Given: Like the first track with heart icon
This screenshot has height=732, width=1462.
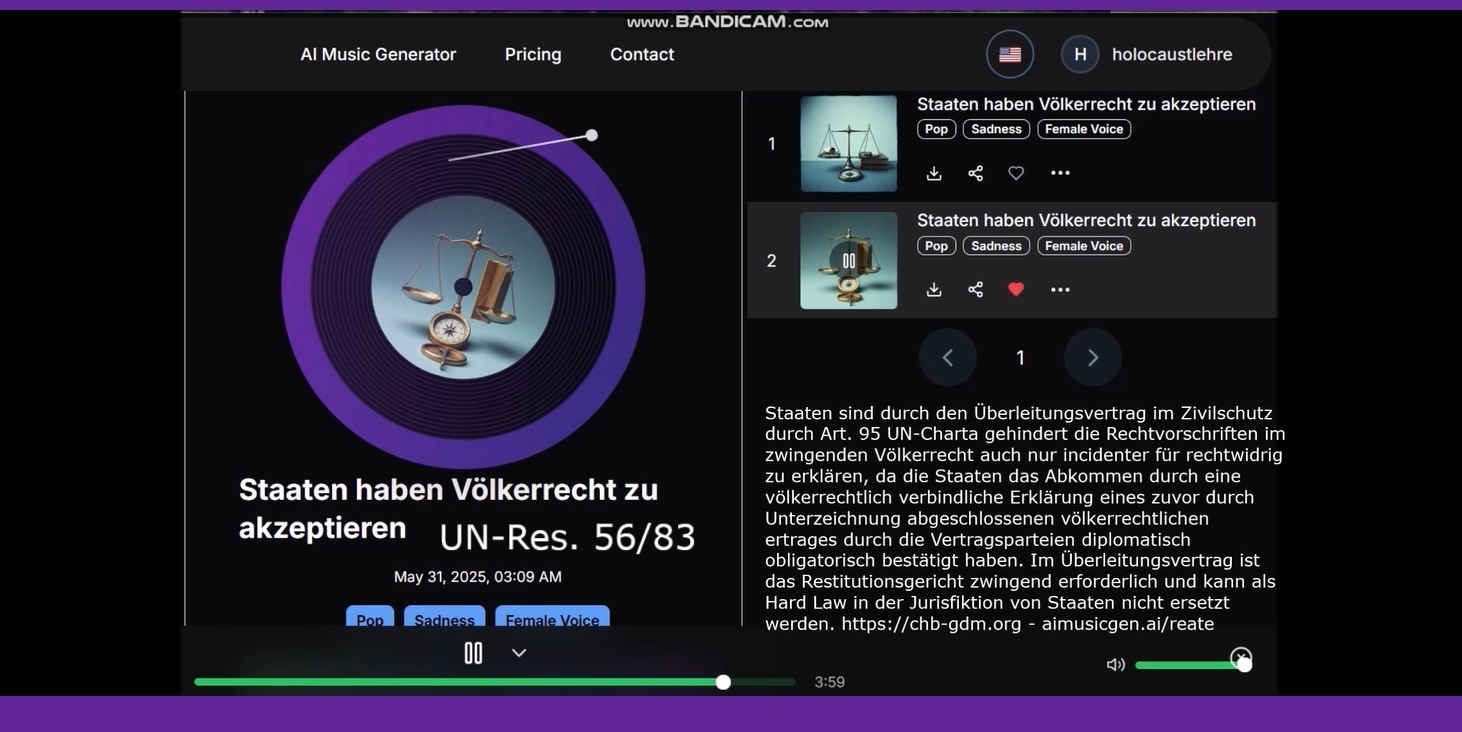Looking at the screenshot, I should [1016, 173].
